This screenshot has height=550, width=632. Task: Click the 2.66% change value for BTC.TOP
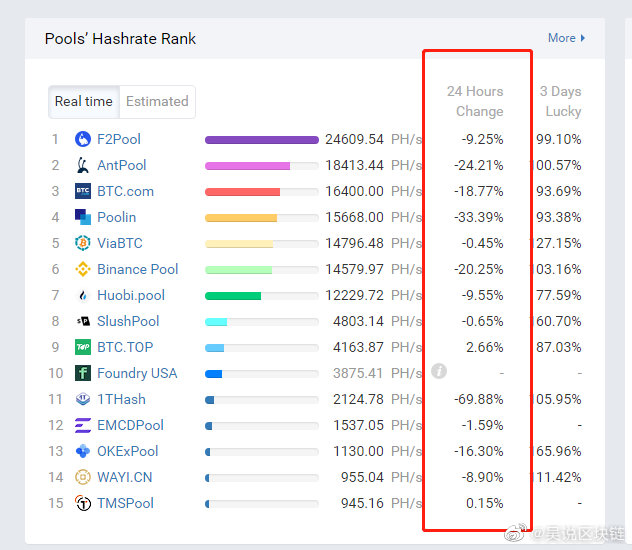(484, 347)
